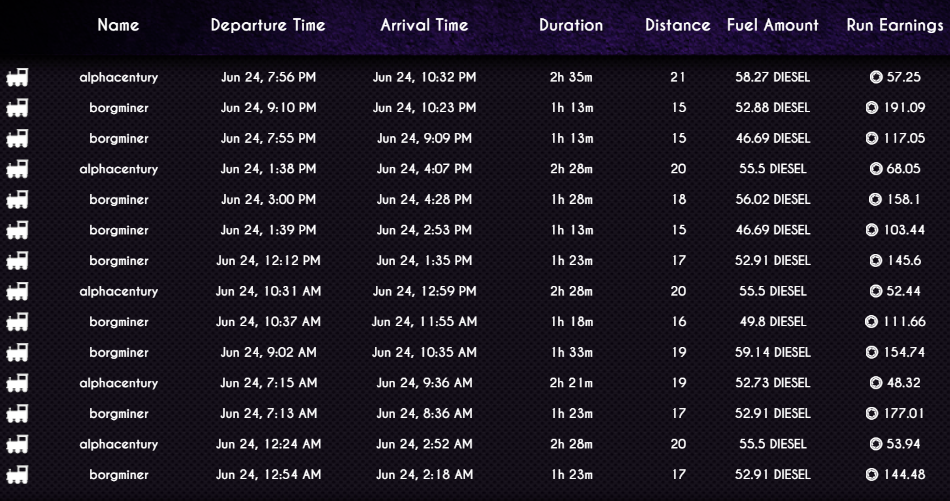Click the Fuel Amount column header
The image size is (950, 501).
772,25
